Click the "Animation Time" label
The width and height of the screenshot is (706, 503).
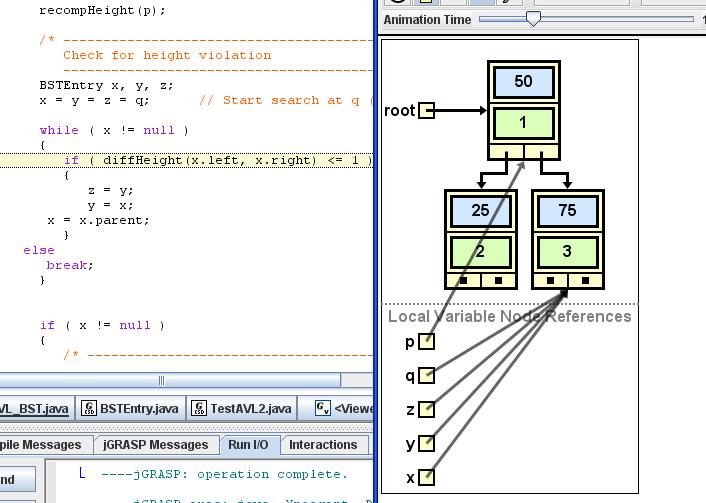(x=427, y=20)
